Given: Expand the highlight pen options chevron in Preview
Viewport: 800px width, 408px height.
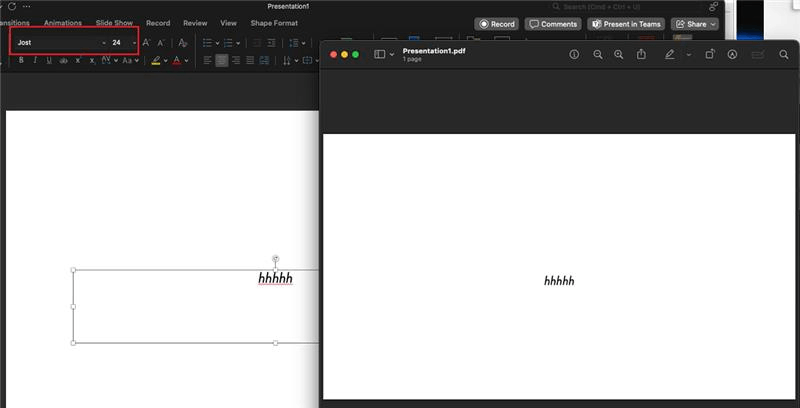Looking at the screenshot, I should 689,55.
